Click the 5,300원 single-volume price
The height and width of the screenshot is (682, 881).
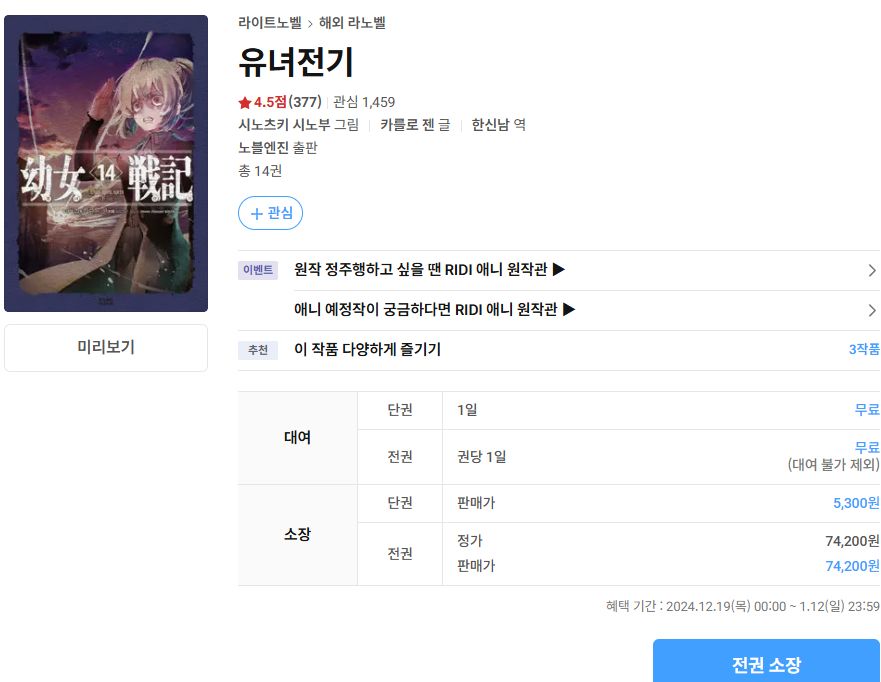pos(856,503)
